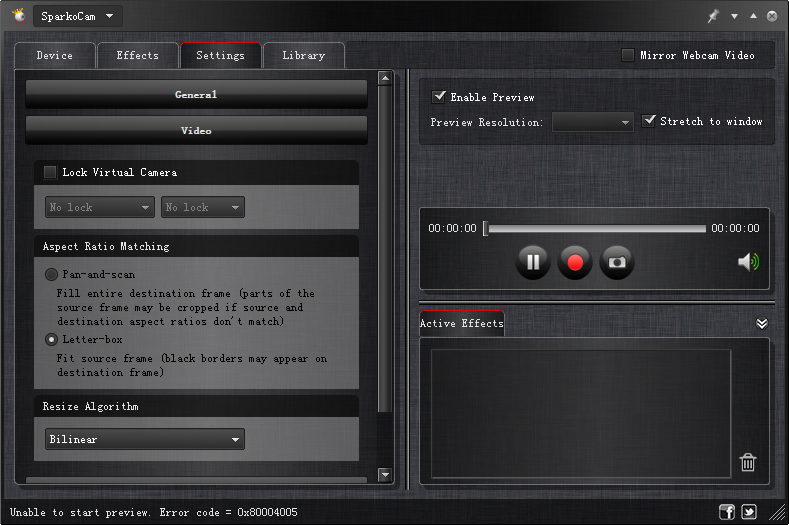Viewport: 789px width, 525px height.
Task: Check the Lock Virtual Camera box
Action: [50, 172]
